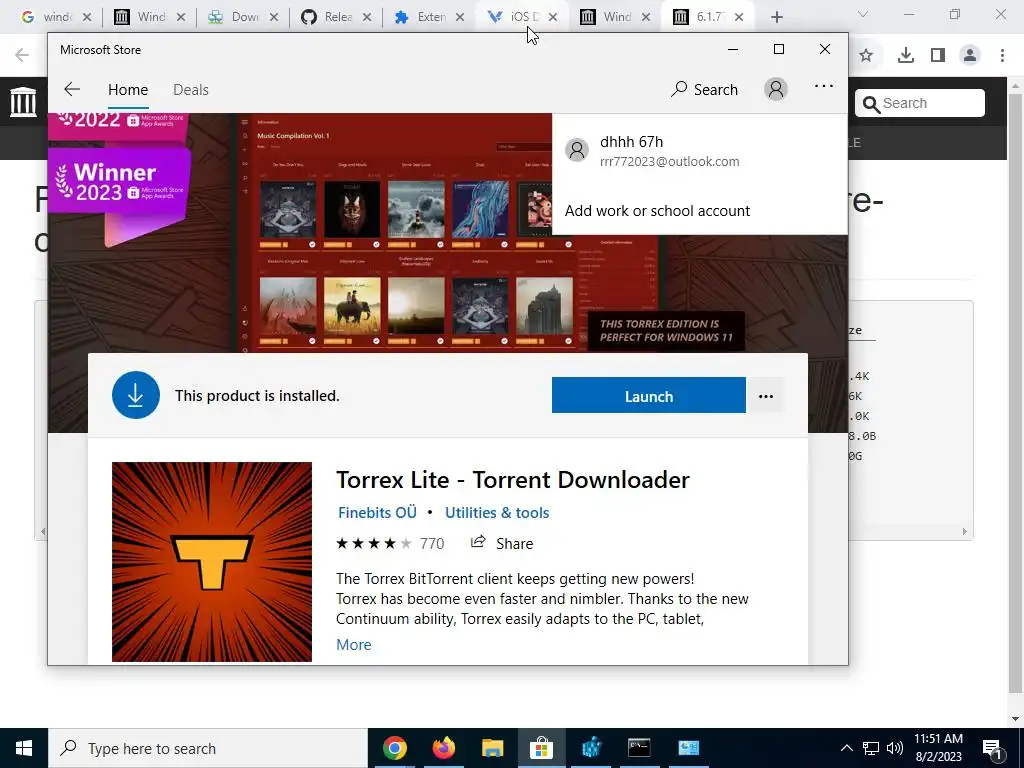Switch to the Extensions browser tab
The width and height of the screenshot is (1024, 768).
click(x=429, y=17)
